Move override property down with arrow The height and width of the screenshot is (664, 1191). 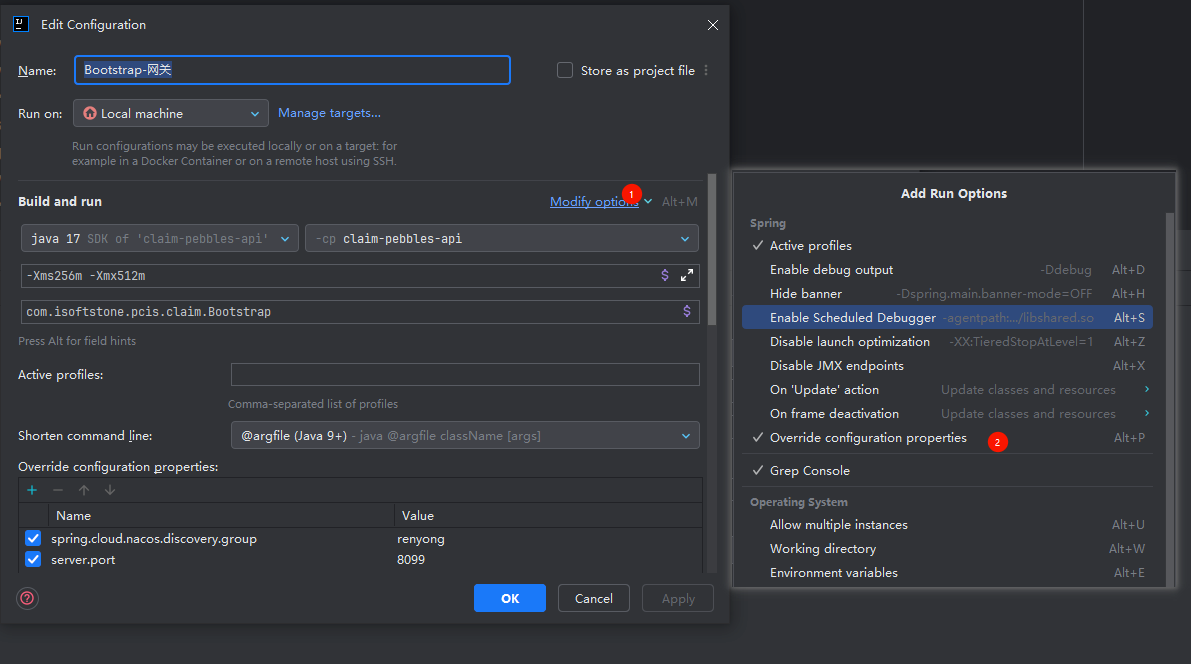[110, 490]
